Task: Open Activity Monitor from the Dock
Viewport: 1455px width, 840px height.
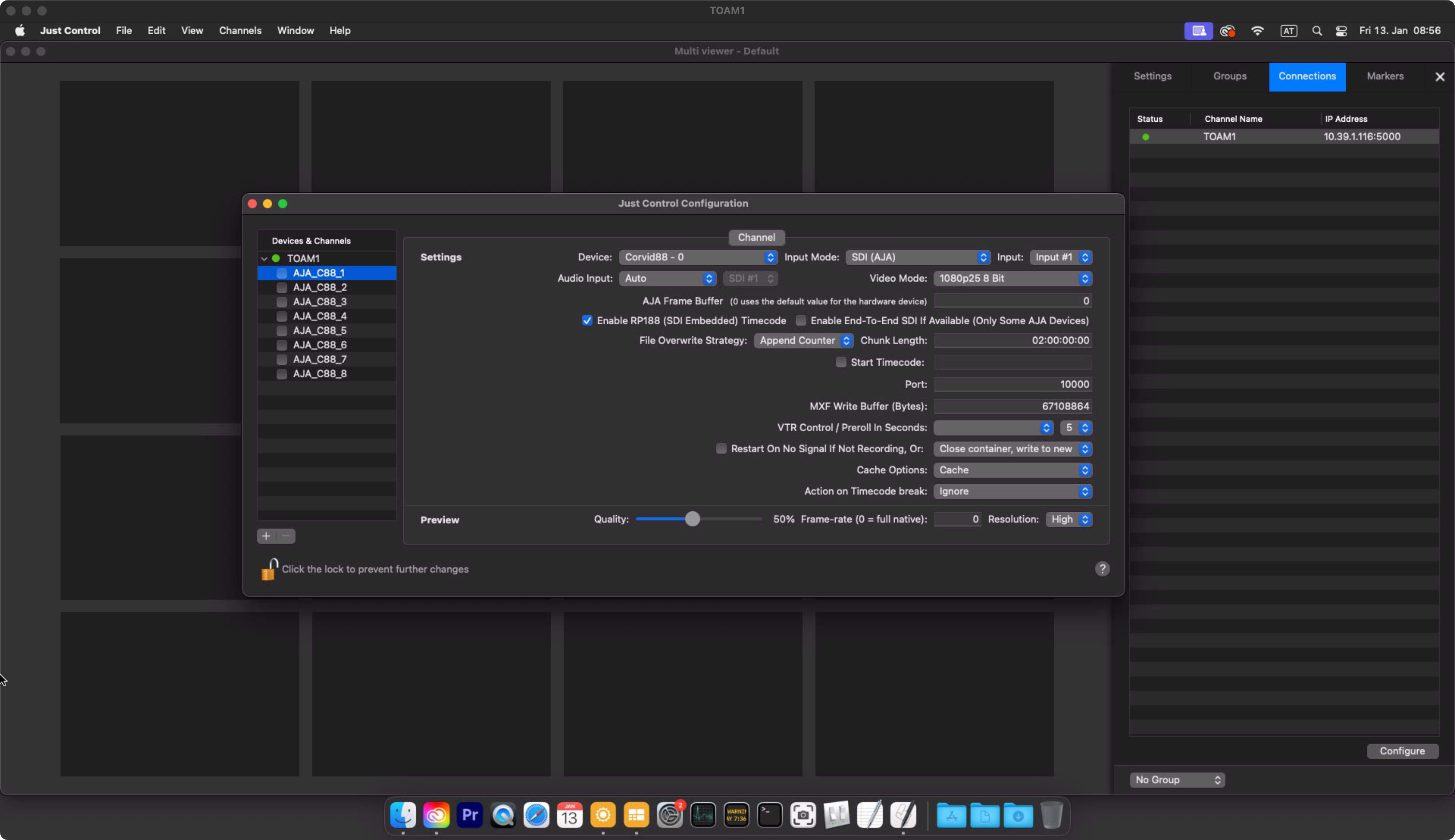Action: [703, 815]
